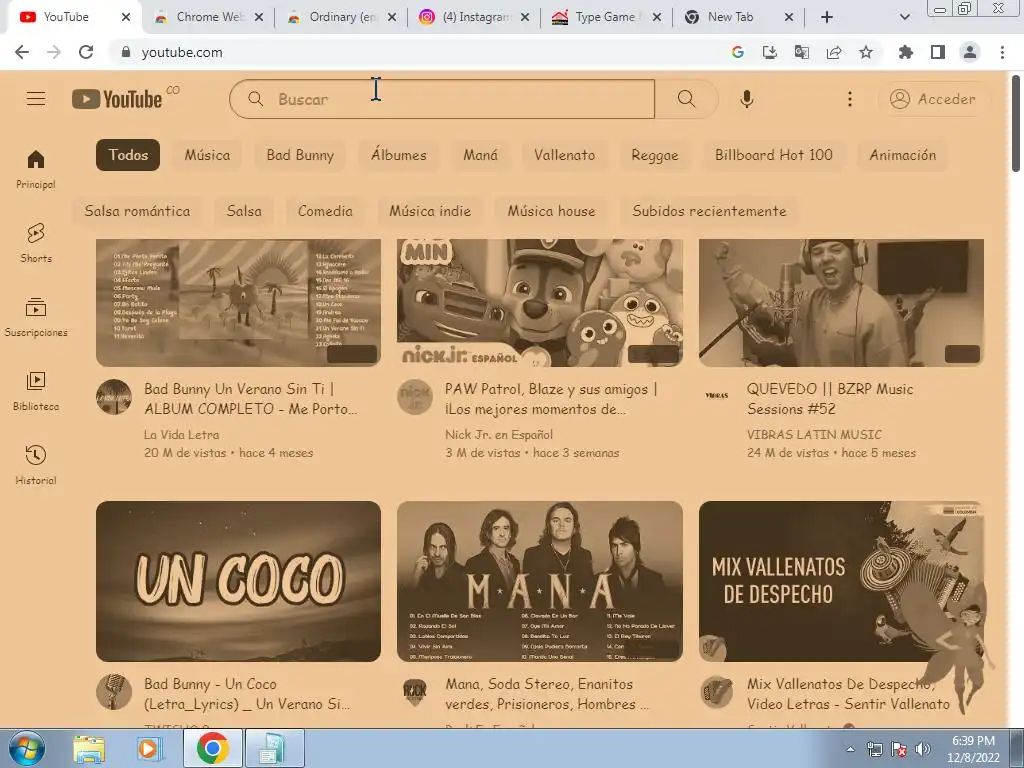Click the page vertical scrollbar

coord(1016,124)
